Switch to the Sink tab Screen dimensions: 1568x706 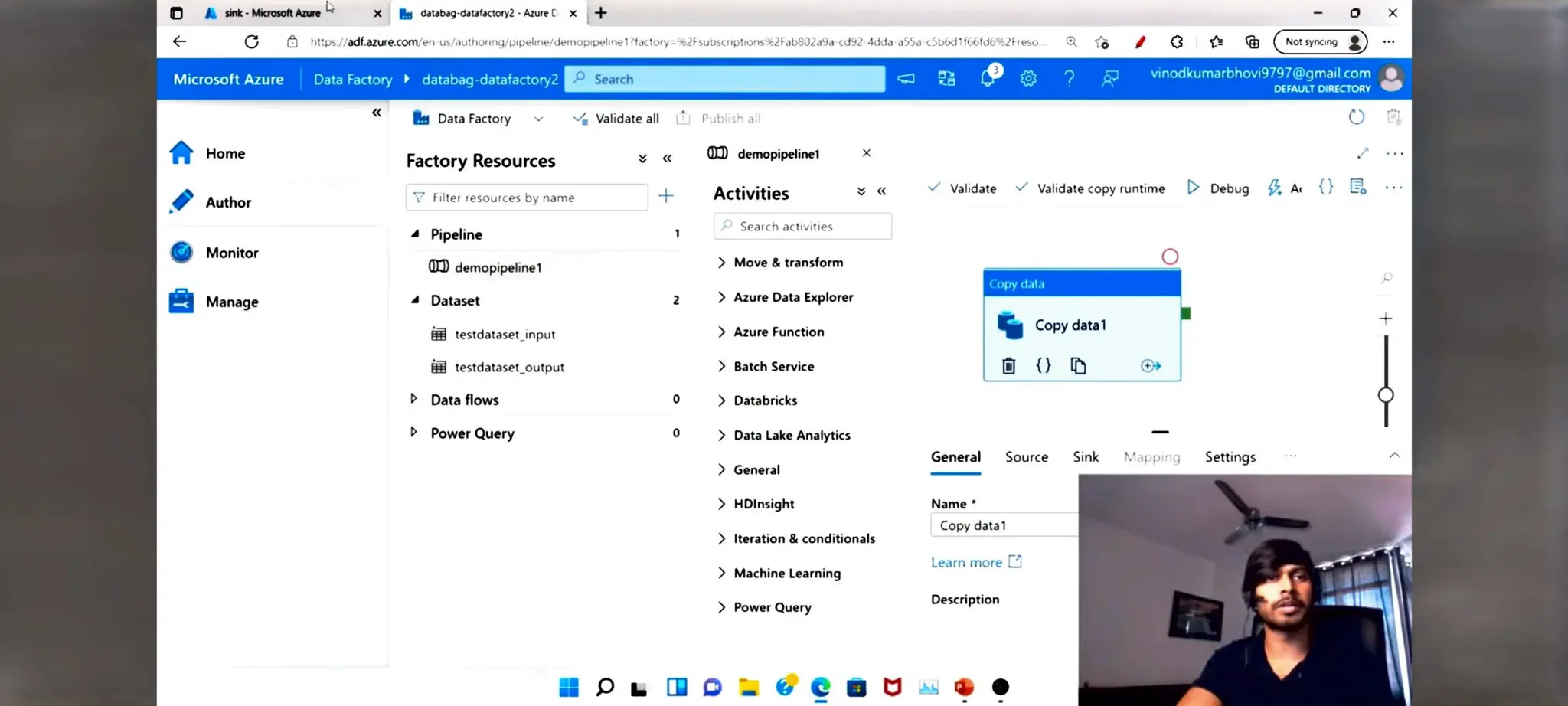click(1086, 457)
